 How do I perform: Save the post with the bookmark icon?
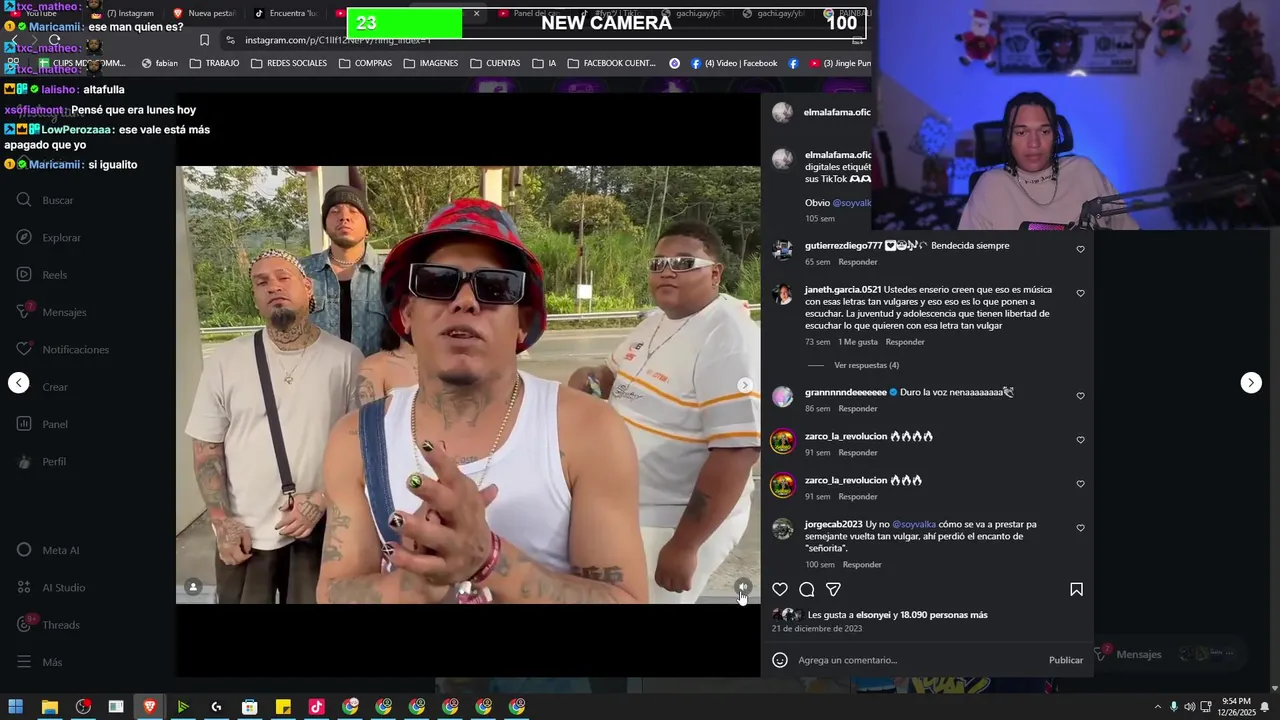point(1076,590)
